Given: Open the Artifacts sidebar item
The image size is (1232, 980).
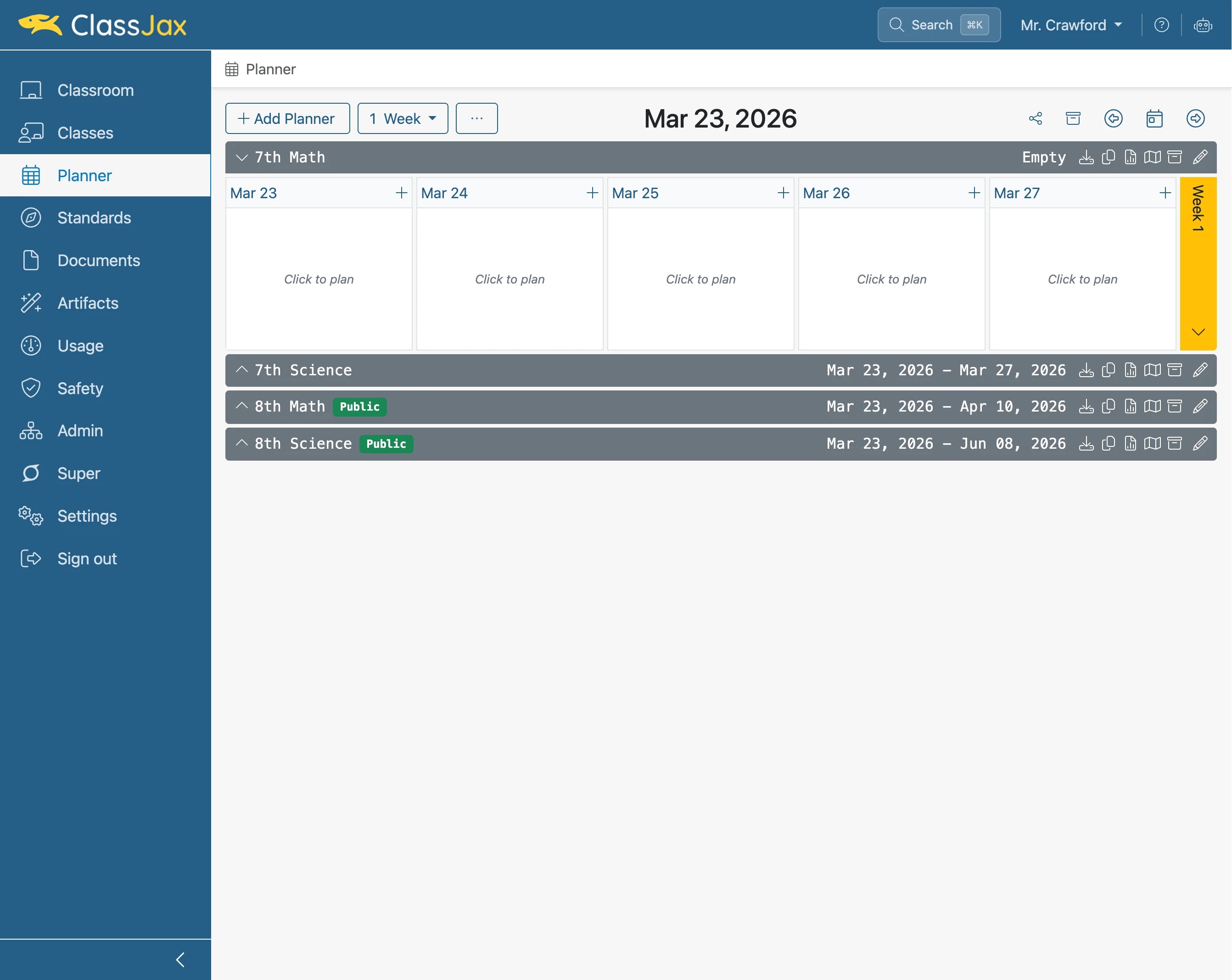Looking at the screenshot, I should 105,303.
